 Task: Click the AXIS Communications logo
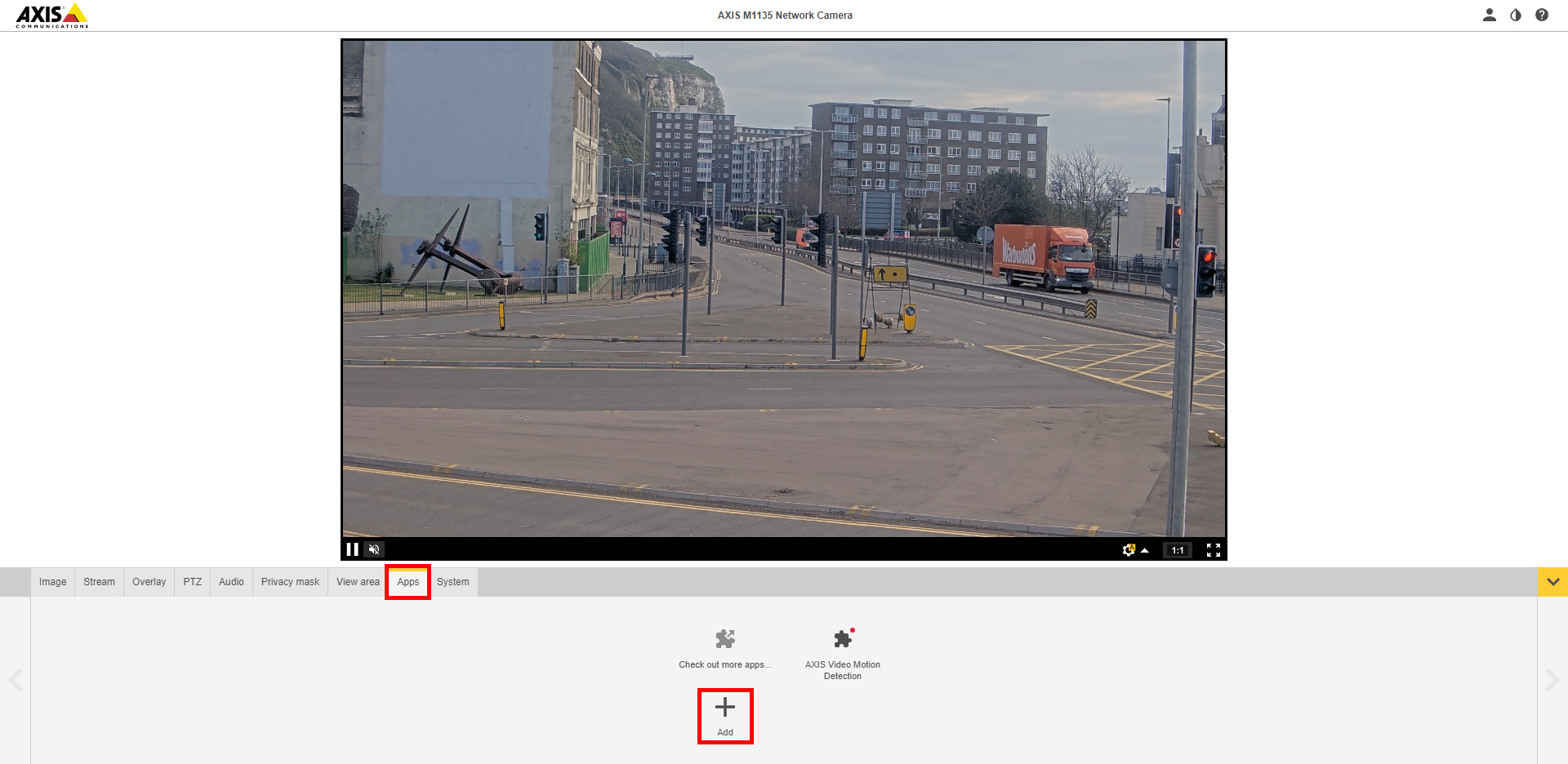click(51, 16)
